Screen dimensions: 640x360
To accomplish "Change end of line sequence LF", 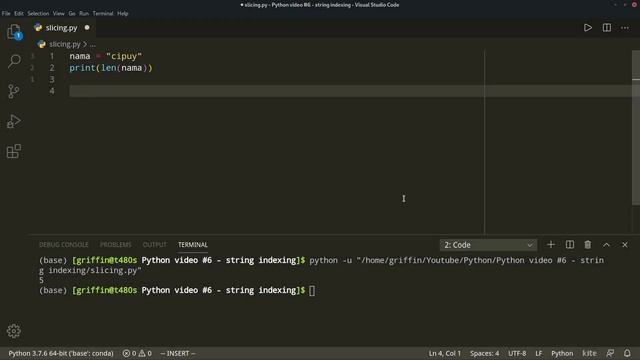I will click(538, 353).
